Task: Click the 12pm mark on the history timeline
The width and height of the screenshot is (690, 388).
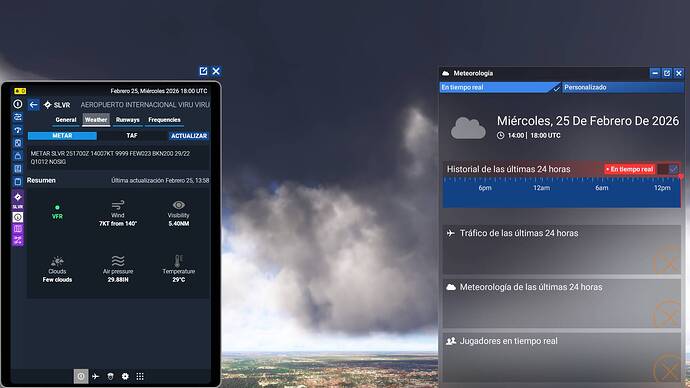Action: click(x=662, y=188)
